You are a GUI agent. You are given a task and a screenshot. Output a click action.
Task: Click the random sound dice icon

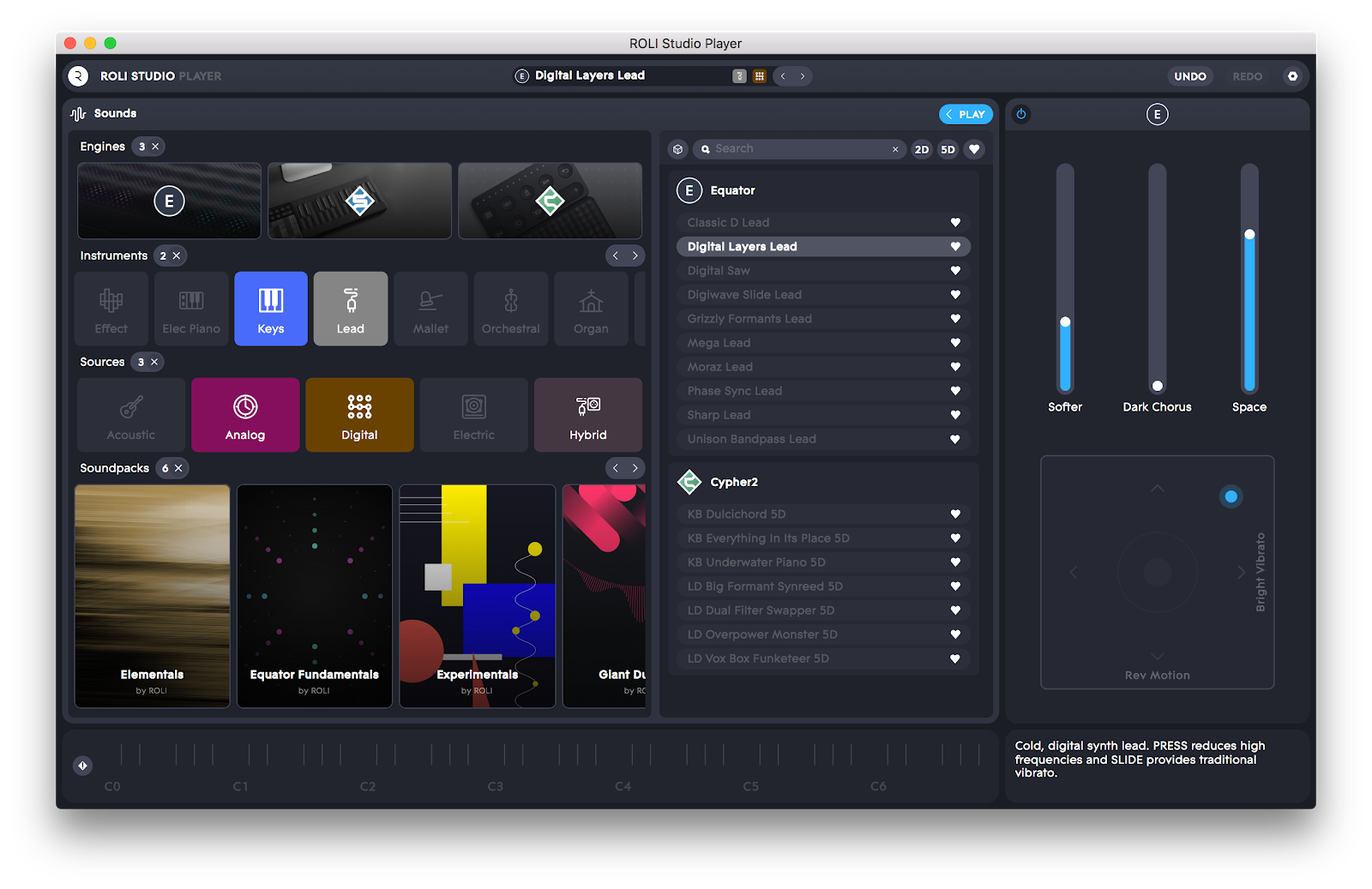coord(738,75)
